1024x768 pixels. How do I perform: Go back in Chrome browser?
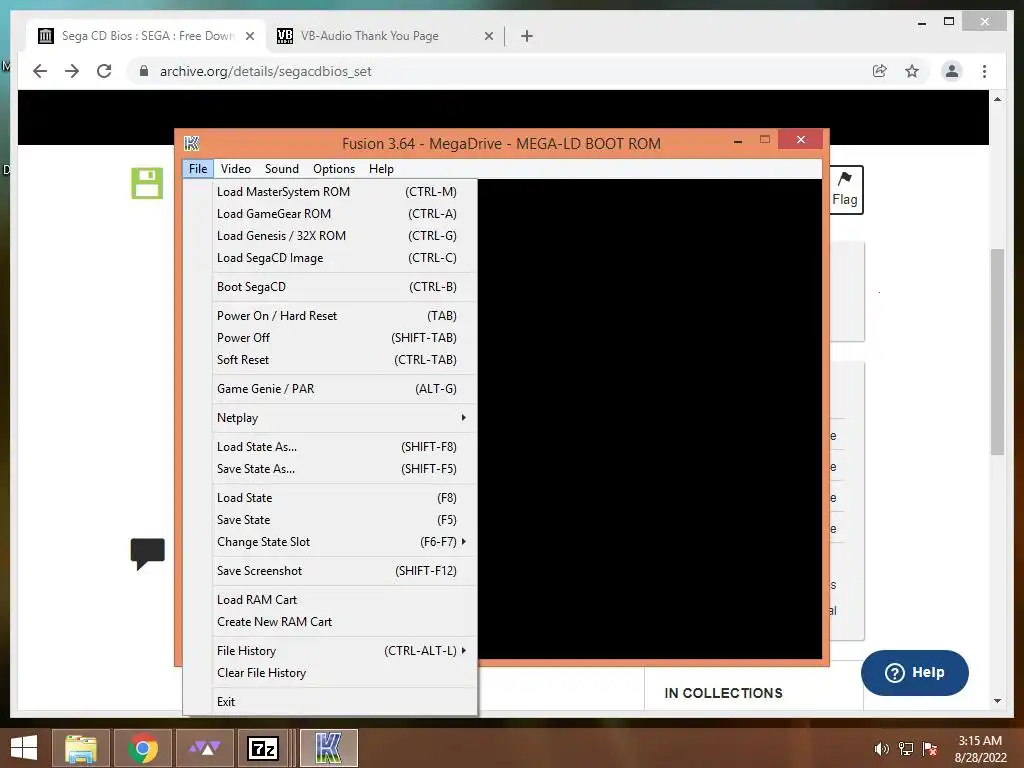click(40, 71)
